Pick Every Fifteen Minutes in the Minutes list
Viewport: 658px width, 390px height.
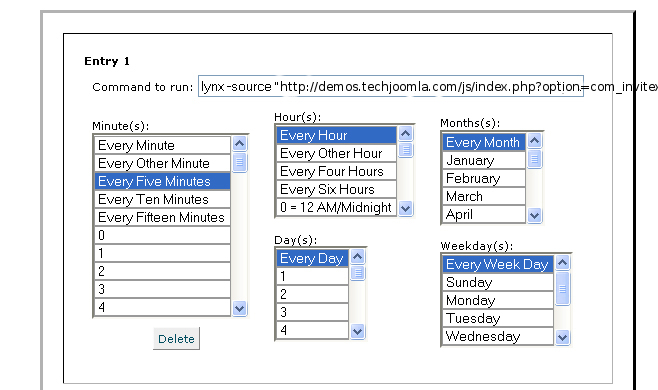coord(162,217)
